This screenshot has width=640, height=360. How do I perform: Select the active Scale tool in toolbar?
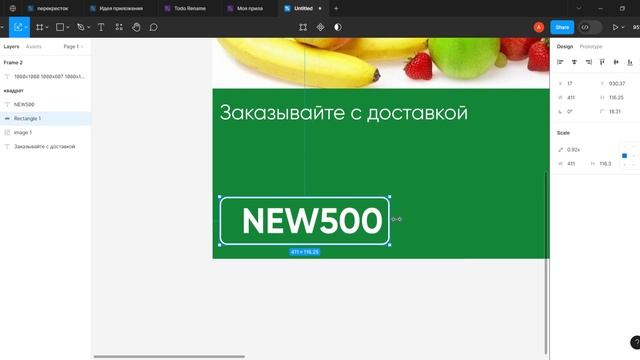pos(18,27)
